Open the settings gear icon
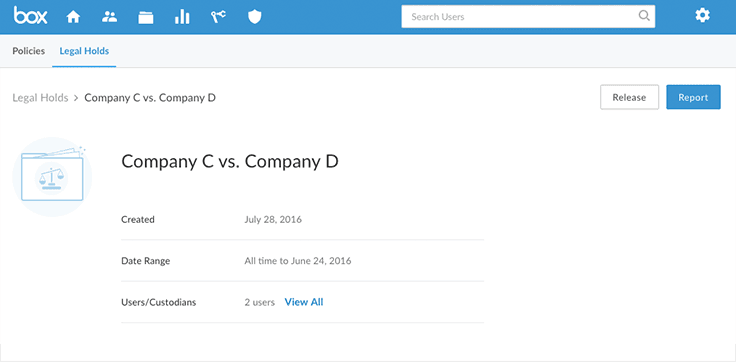Image resolution: width=736 pixels, height=364 pixels. click(702, 16)
